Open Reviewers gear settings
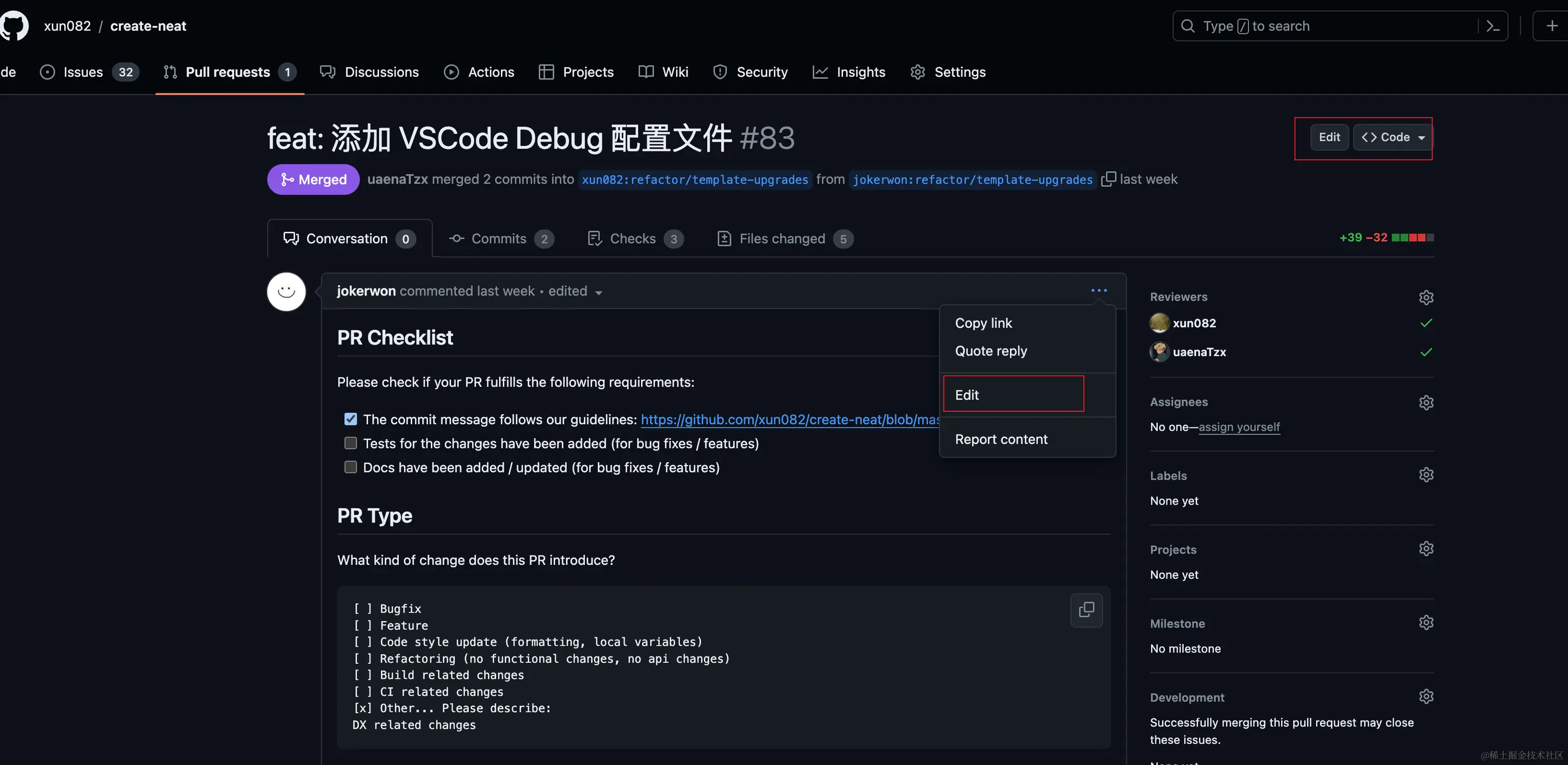This screenshot has height=765, width=1568. (x=1425, y=297)
